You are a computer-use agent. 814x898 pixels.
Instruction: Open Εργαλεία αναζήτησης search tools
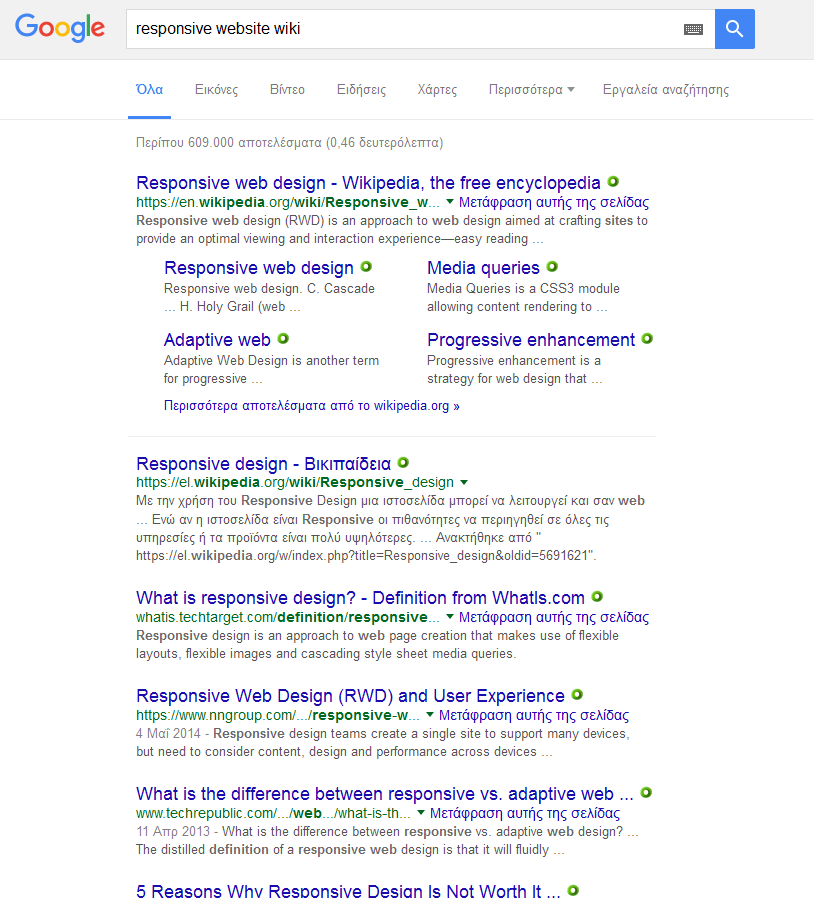click(x=666, y=89)
